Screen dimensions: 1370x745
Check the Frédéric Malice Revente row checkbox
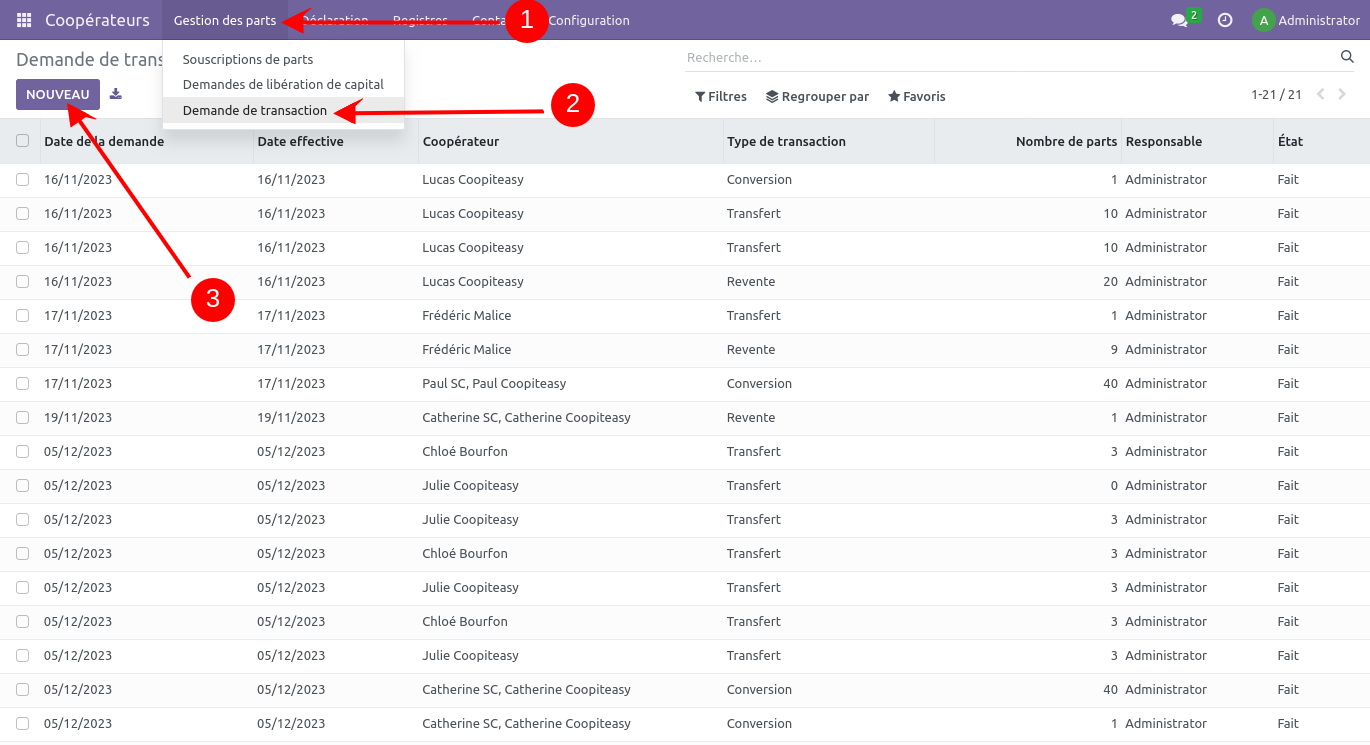coord(23,350)
